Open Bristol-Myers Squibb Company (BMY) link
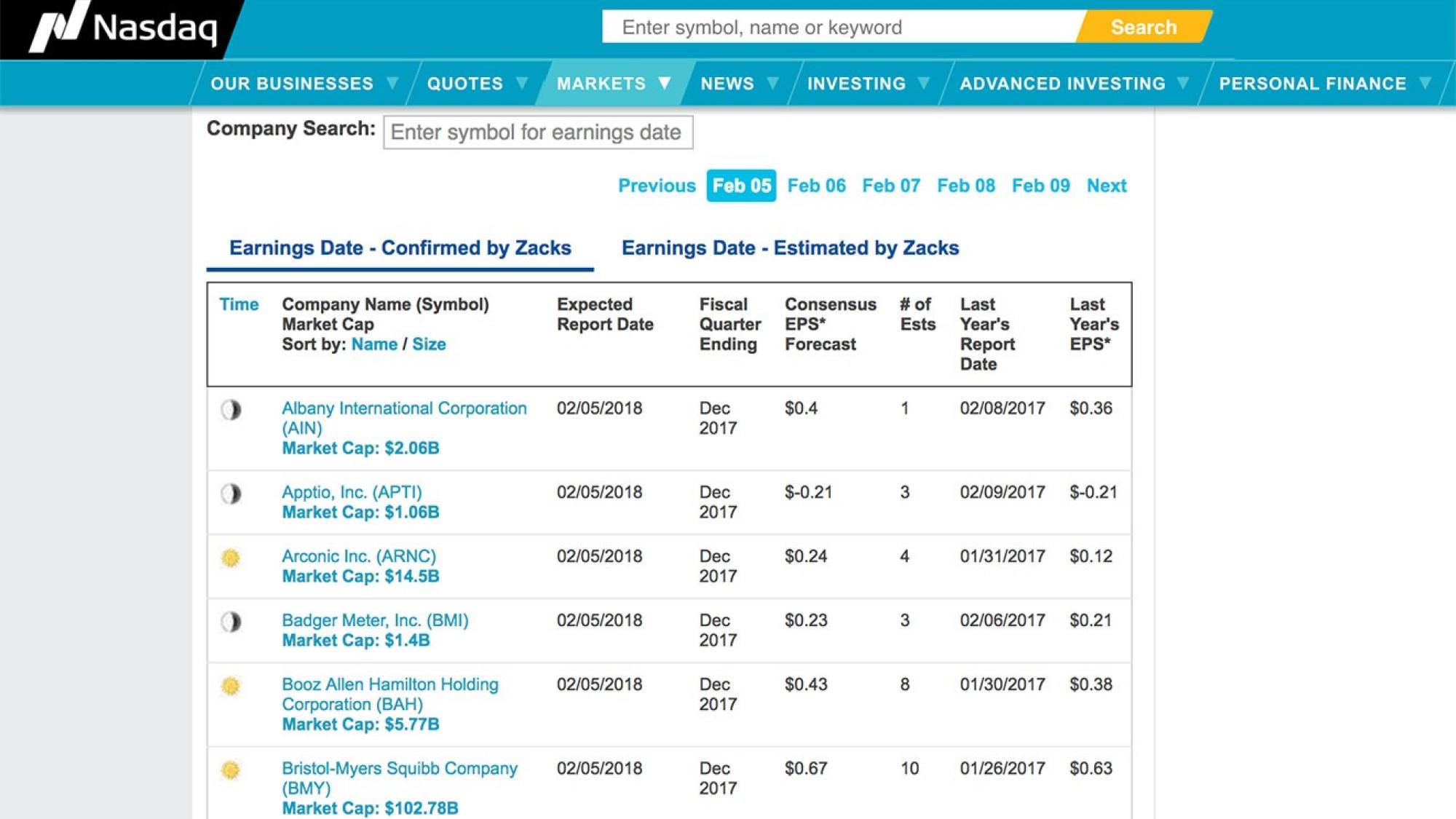The image size is (1456, 819). 400,778
